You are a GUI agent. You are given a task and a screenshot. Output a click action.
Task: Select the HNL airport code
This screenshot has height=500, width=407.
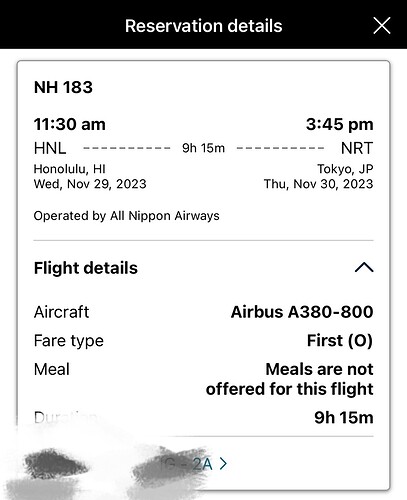pos(50,148)
